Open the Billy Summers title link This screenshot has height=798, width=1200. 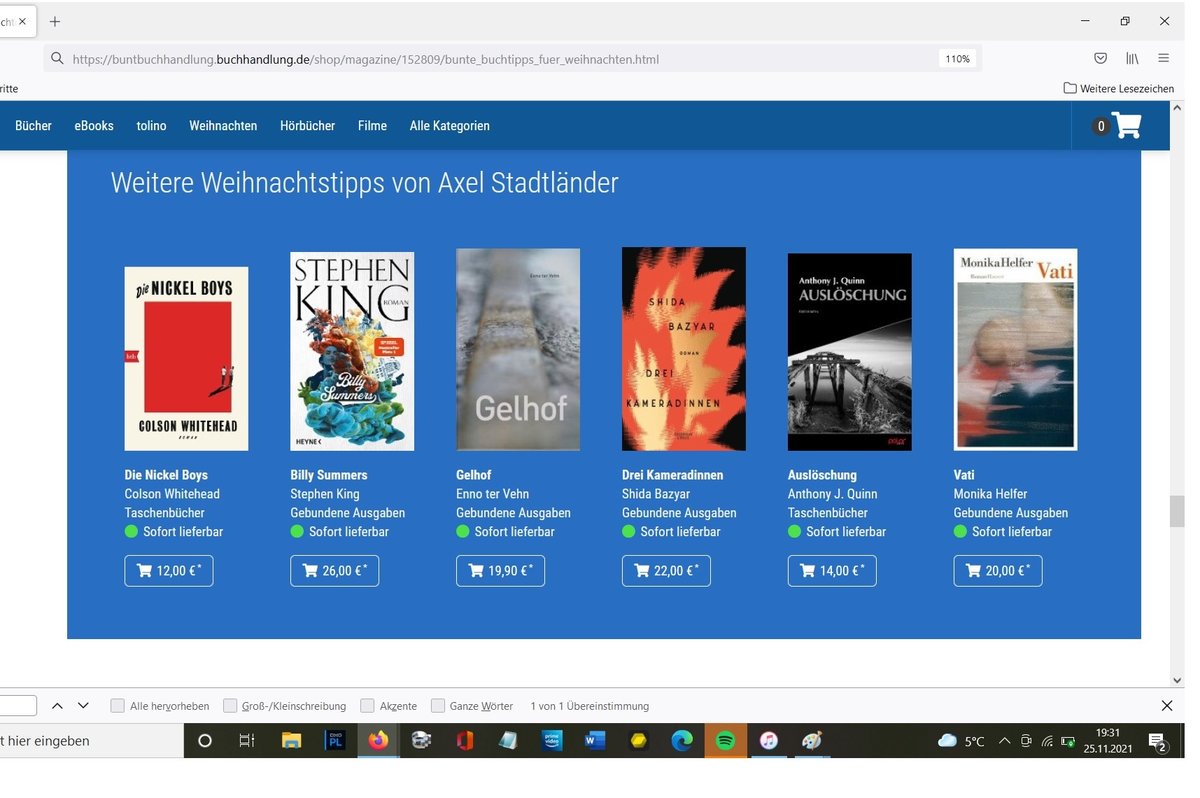point(329,475)
